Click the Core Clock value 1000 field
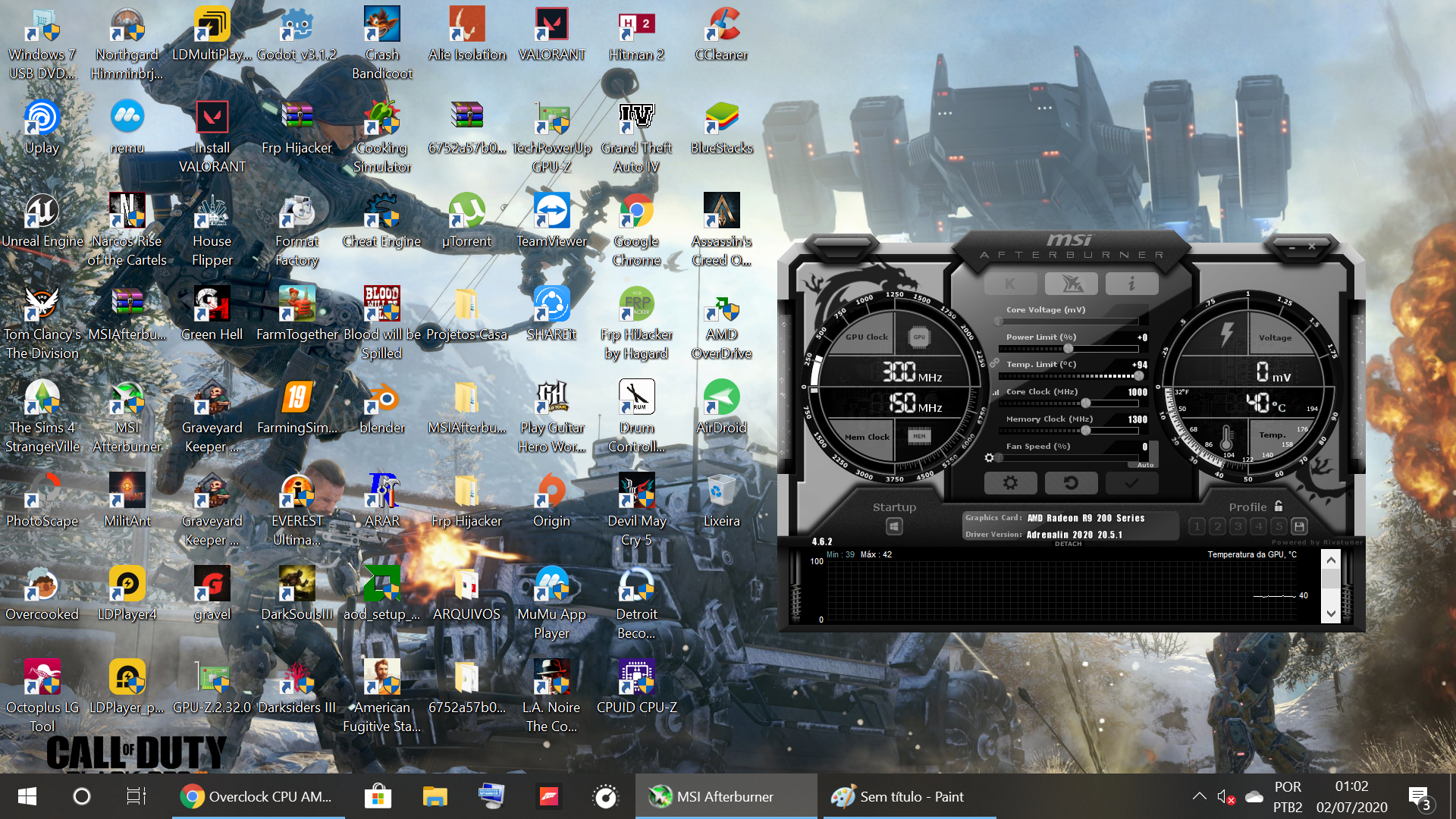1456x819 pixels. (1137, 392)
